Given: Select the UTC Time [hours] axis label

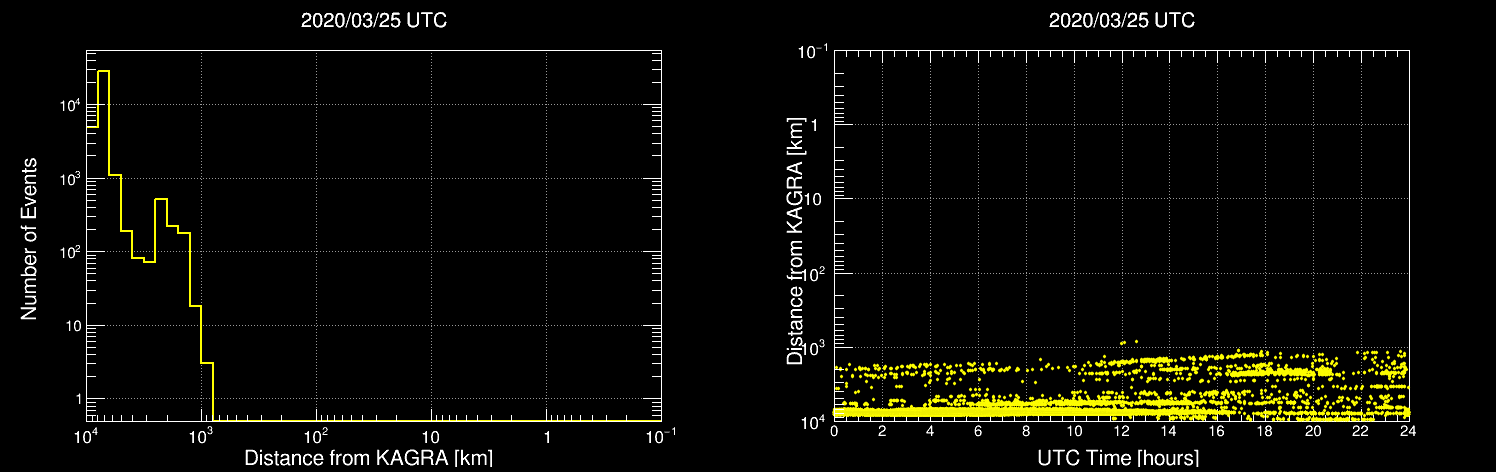Looking at the screenshot, I should click(1120, 458).
